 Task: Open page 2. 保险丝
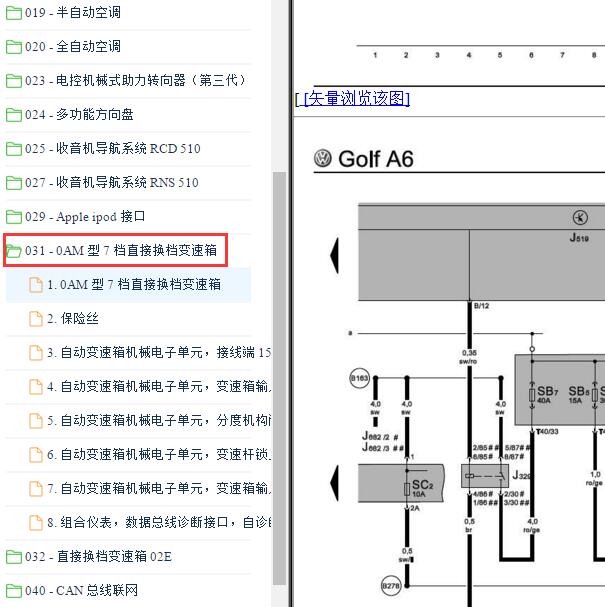[73, 319]
